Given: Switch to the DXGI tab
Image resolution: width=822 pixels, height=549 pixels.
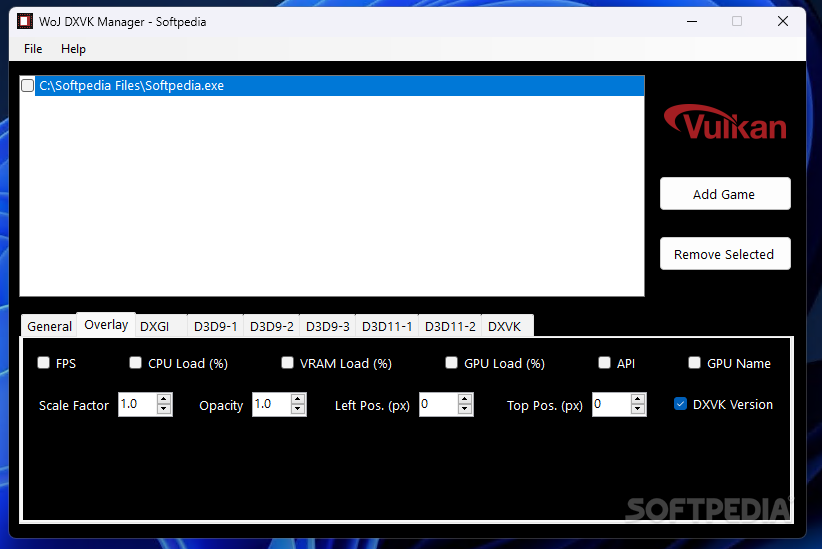Looking at the screenshot, I should click(161, 326).
